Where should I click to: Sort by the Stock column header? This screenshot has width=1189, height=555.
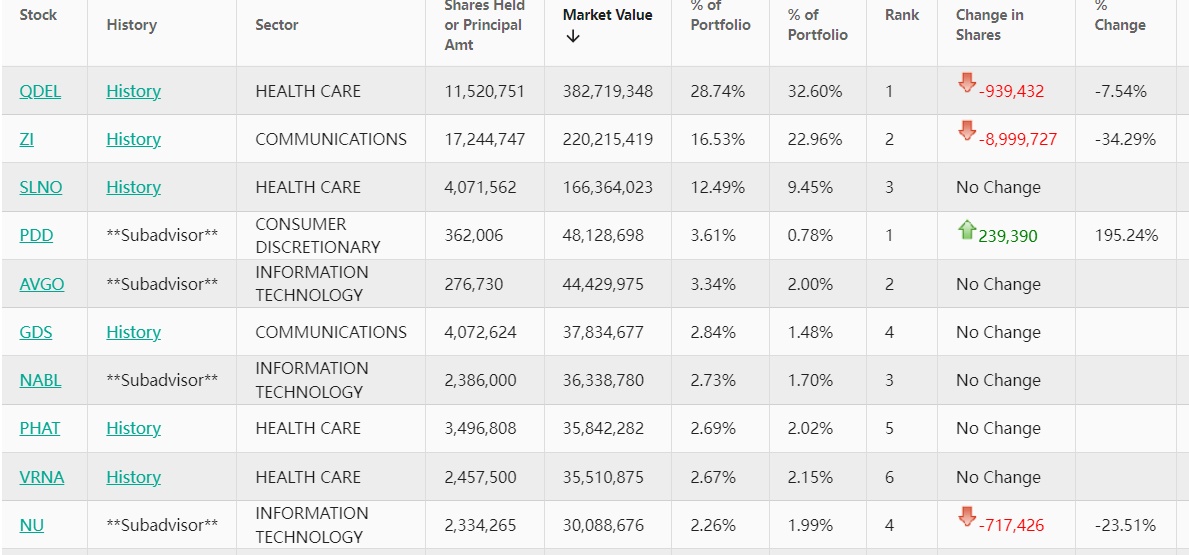pyautogui.click(x=38, y=15)
